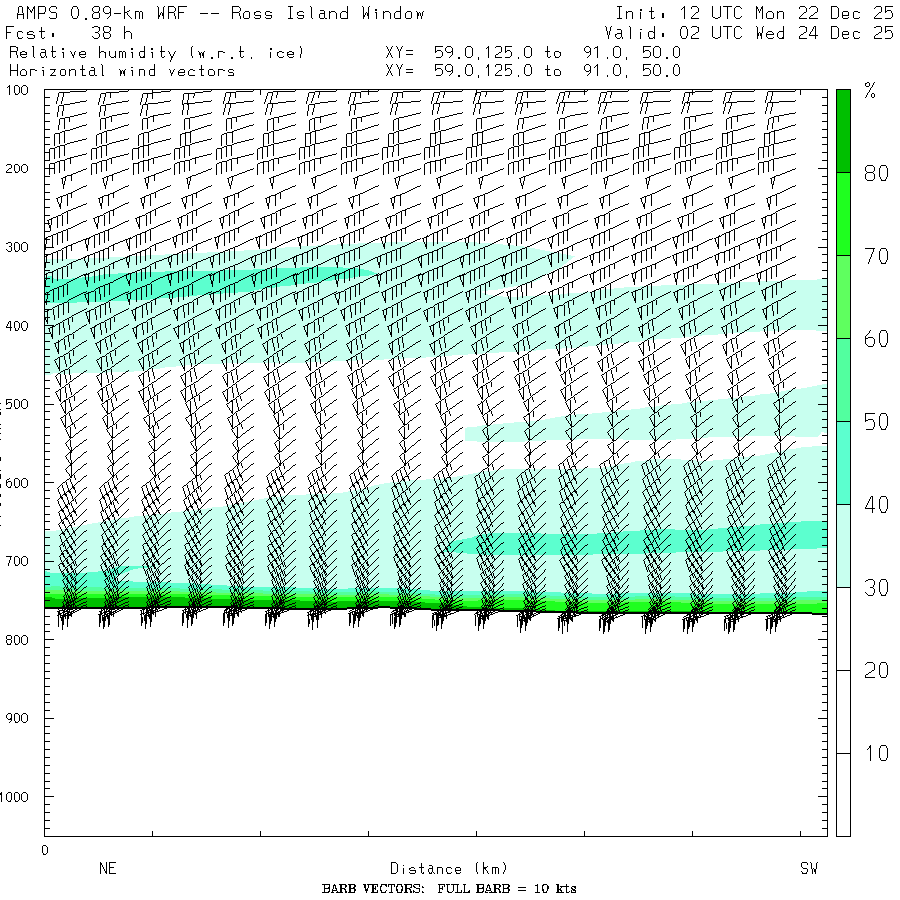The image size is (900, 900).
Task: Click the 'Horizontal wind vectors' label
Action: (x=122, y=71)
